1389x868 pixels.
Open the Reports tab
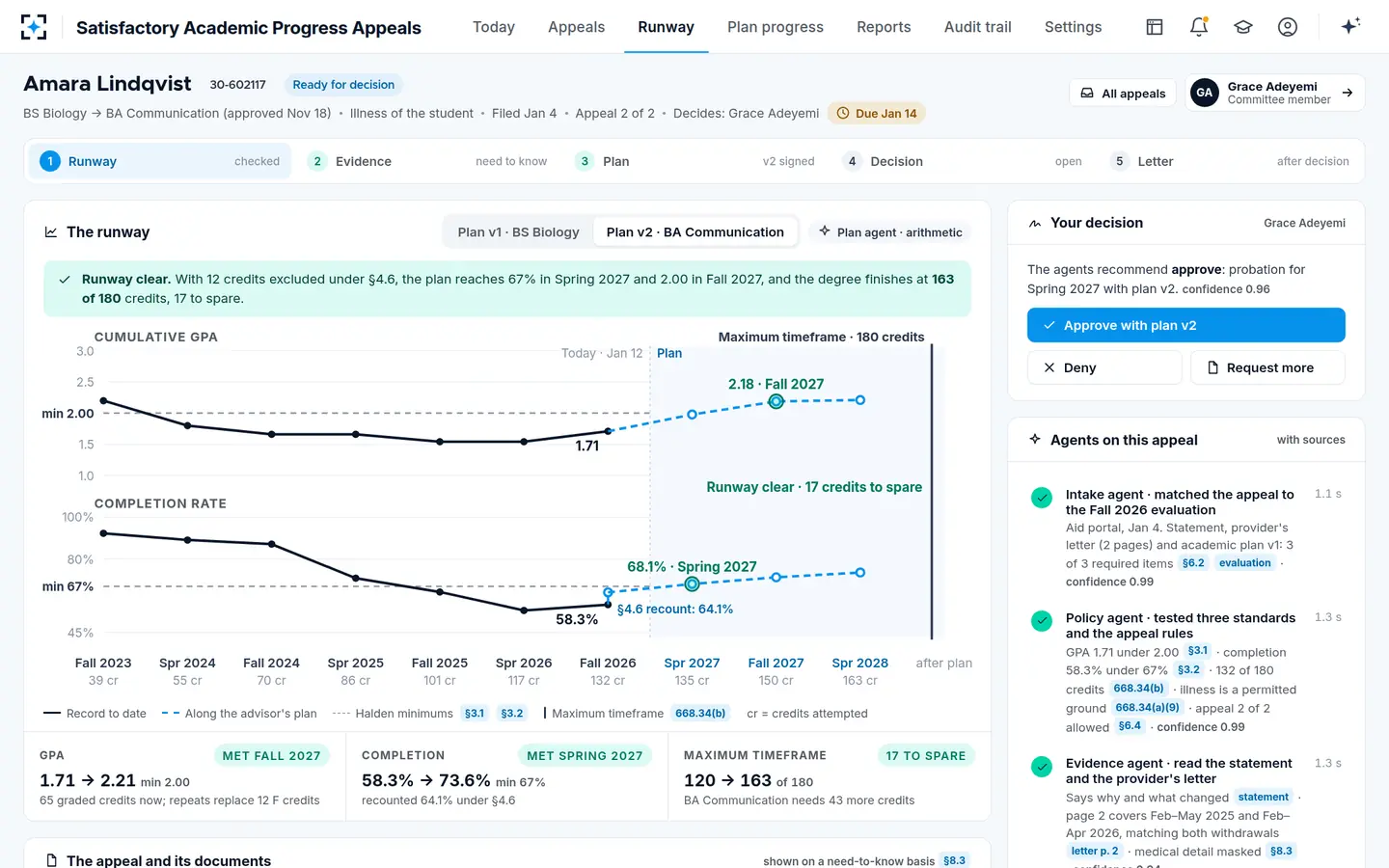[x=884, y=27]
